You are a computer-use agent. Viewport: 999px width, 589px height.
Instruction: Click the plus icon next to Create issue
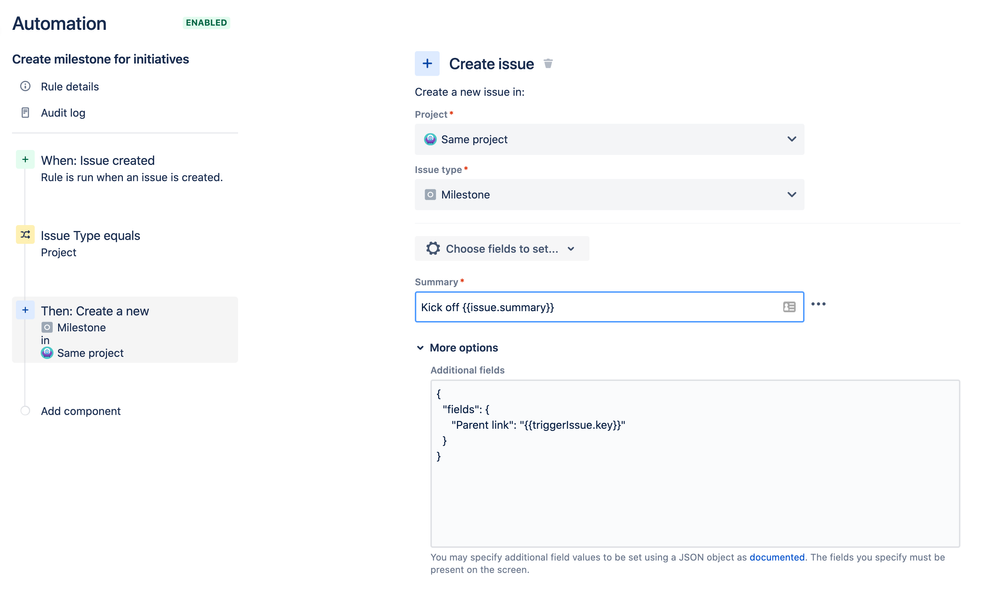tap(427, 64)
